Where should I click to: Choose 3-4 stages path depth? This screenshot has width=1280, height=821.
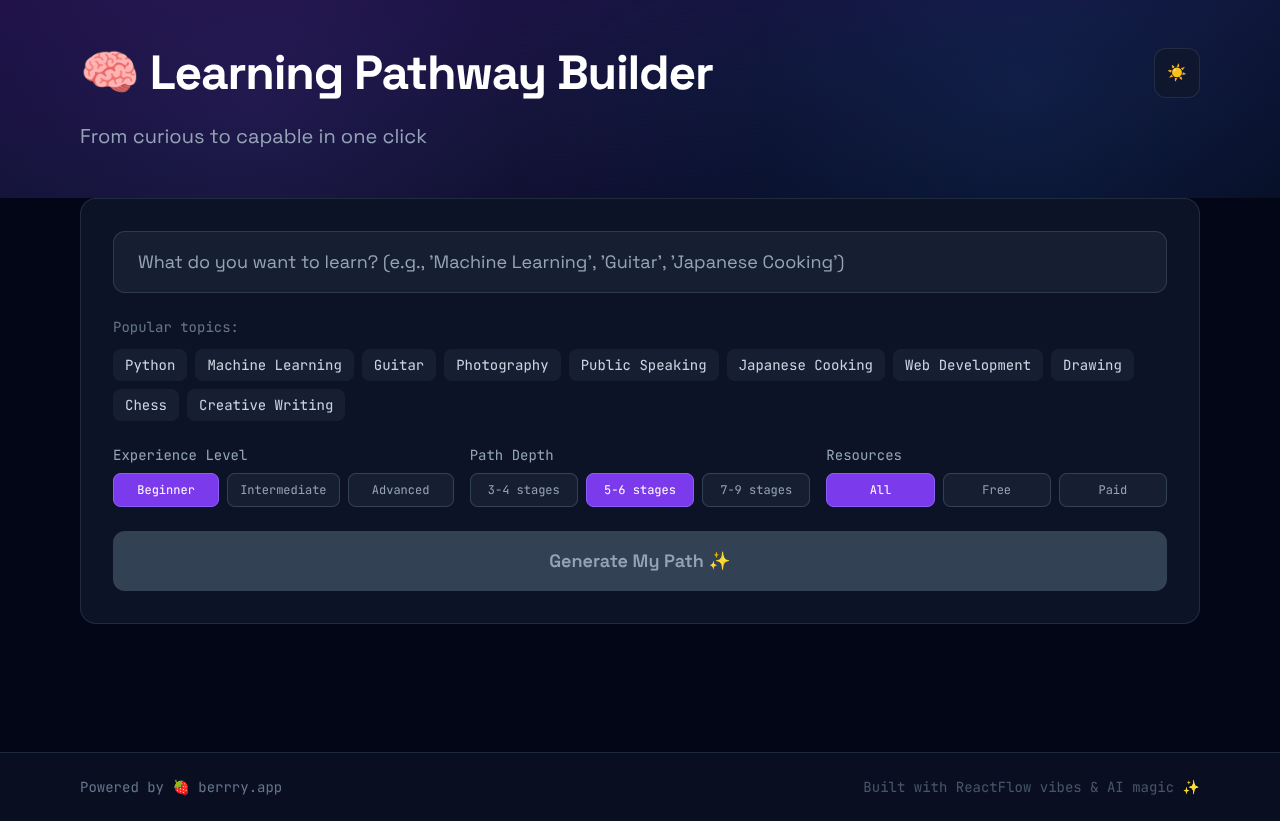[524, 490]
